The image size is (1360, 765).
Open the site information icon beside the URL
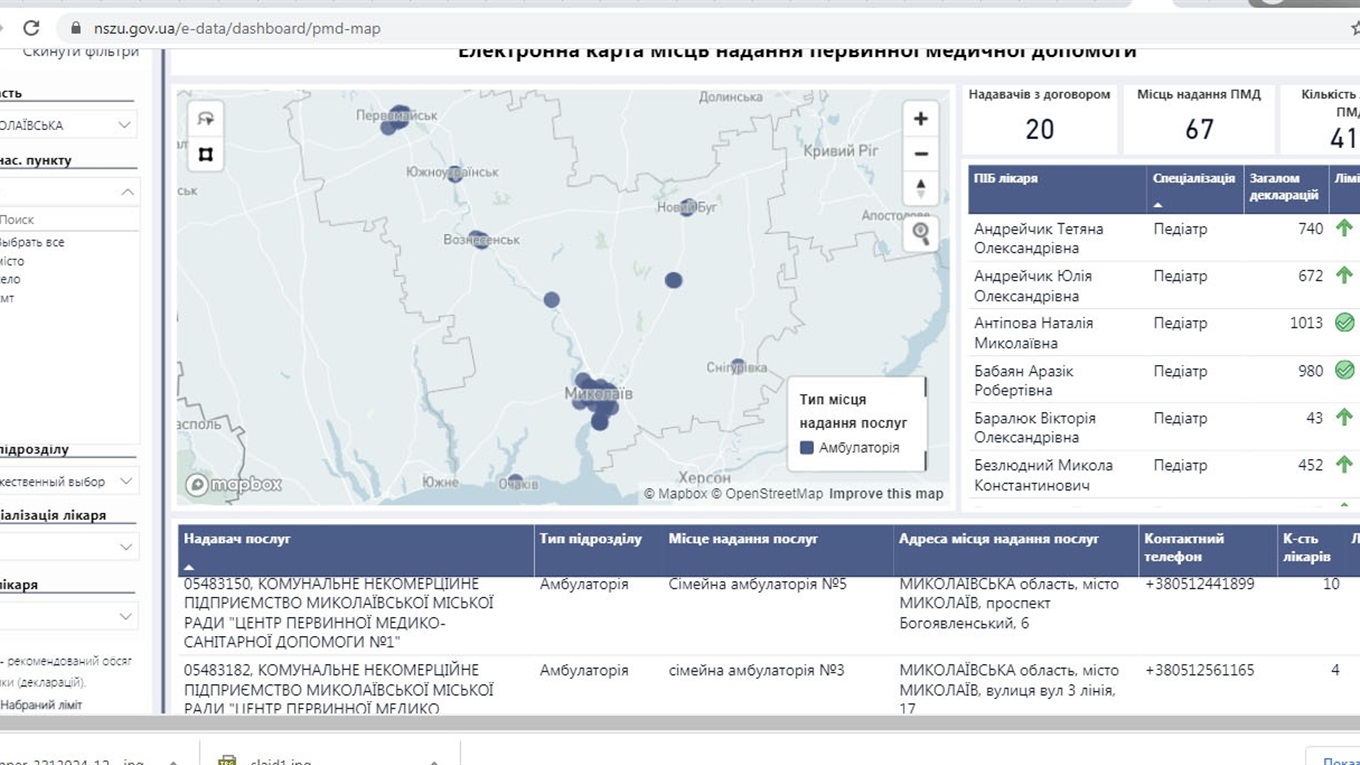pyautogui.click(x=74, y=29)
